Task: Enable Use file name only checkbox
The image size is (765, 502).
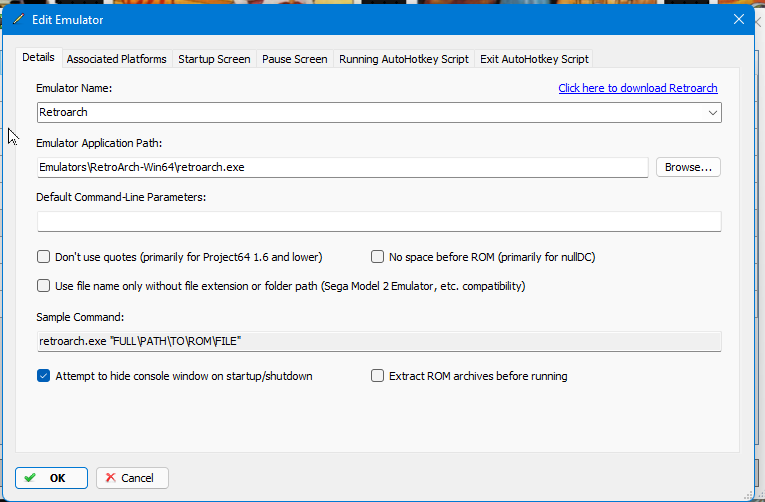Action: click(x=43, y=285)
